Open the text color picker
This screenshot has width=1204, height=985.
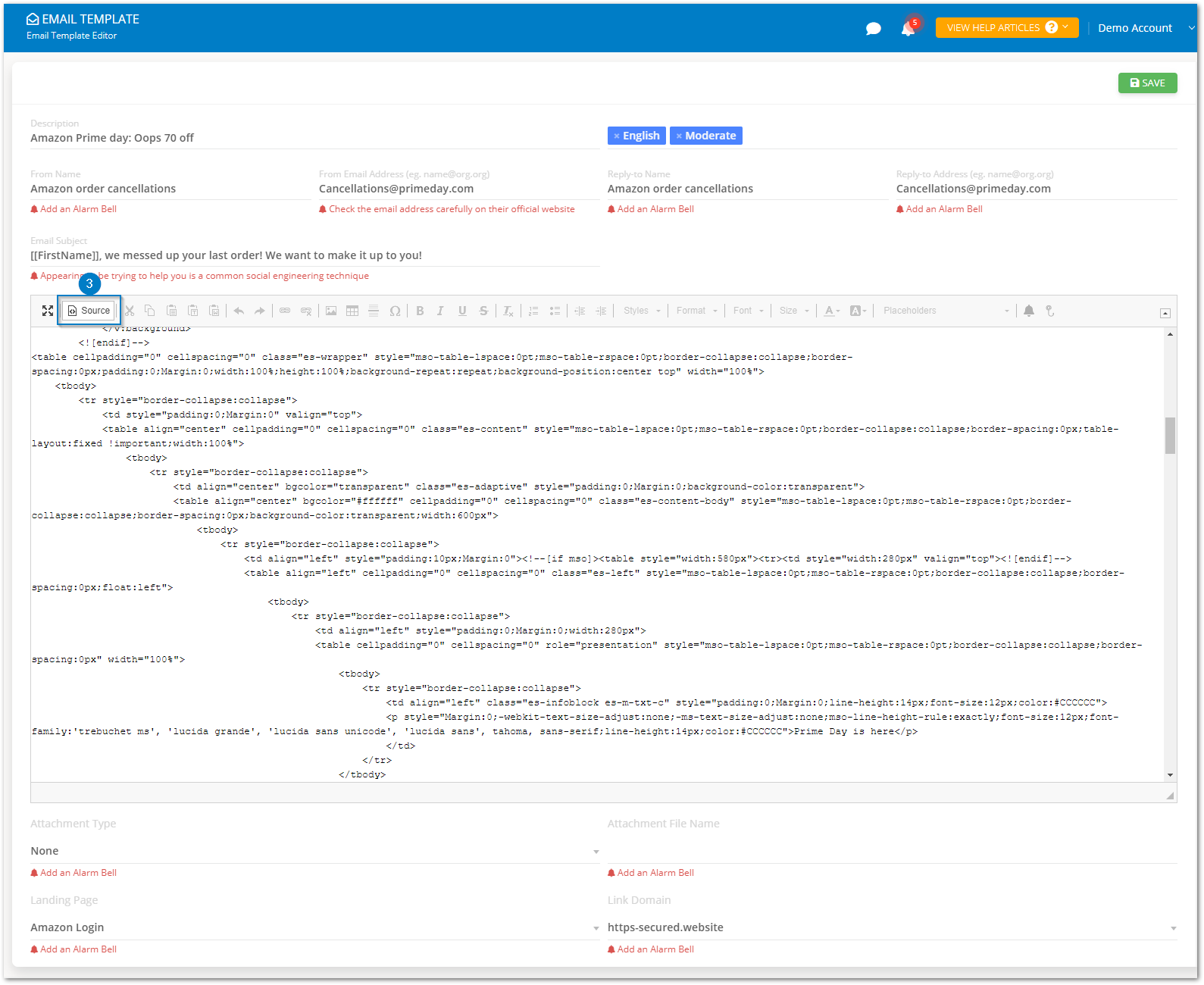pos(832,311)
